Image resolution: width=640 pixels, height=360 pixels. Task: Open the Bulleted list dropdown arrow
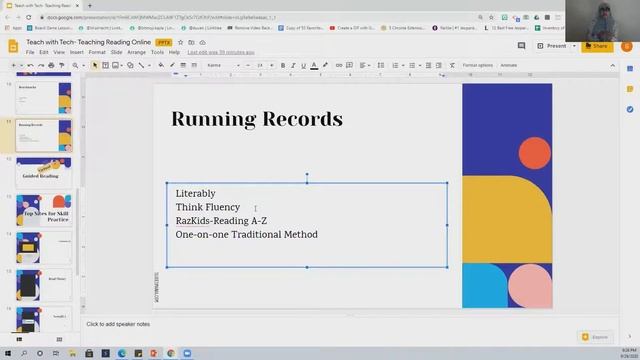click(420, 65)
